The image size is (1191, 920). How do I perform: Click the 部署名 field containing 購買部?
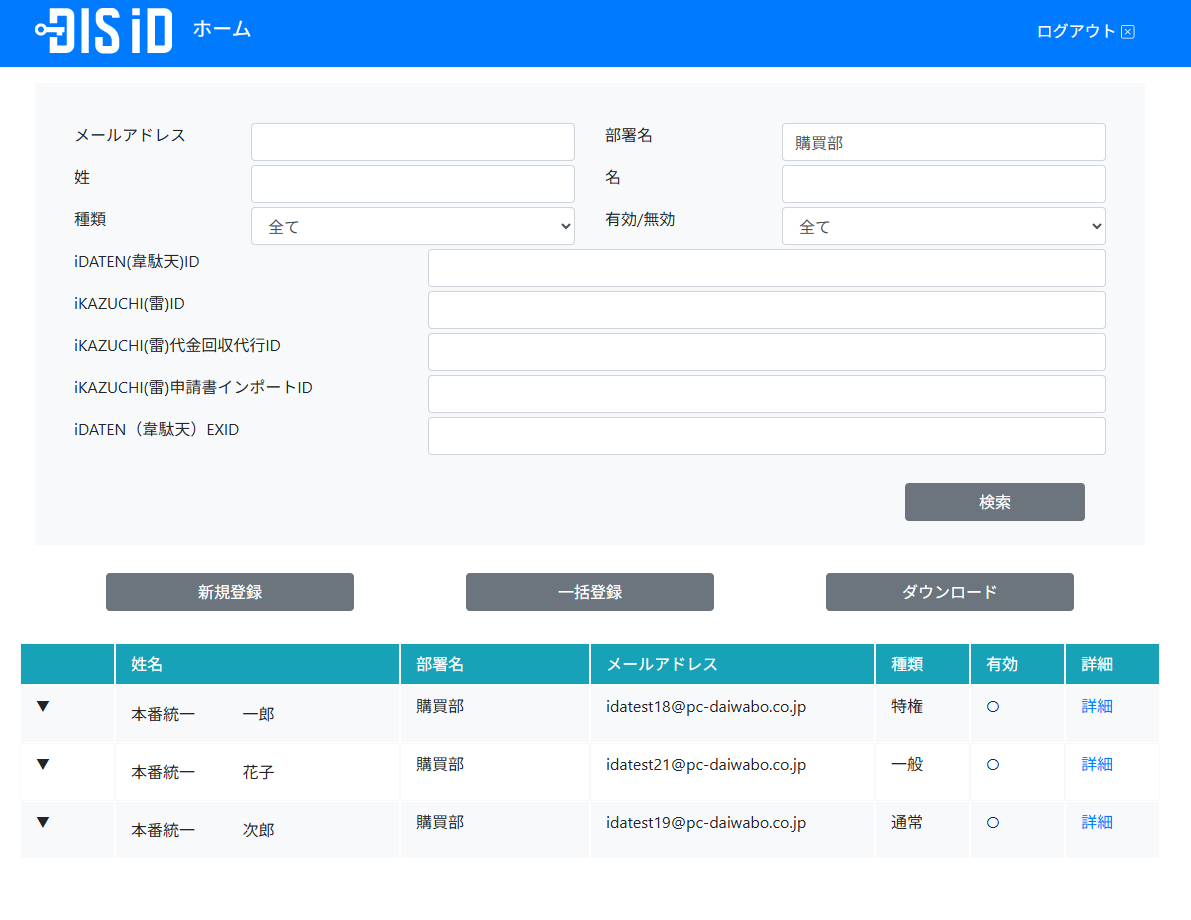pyautogui.click(x=943, y=142)
